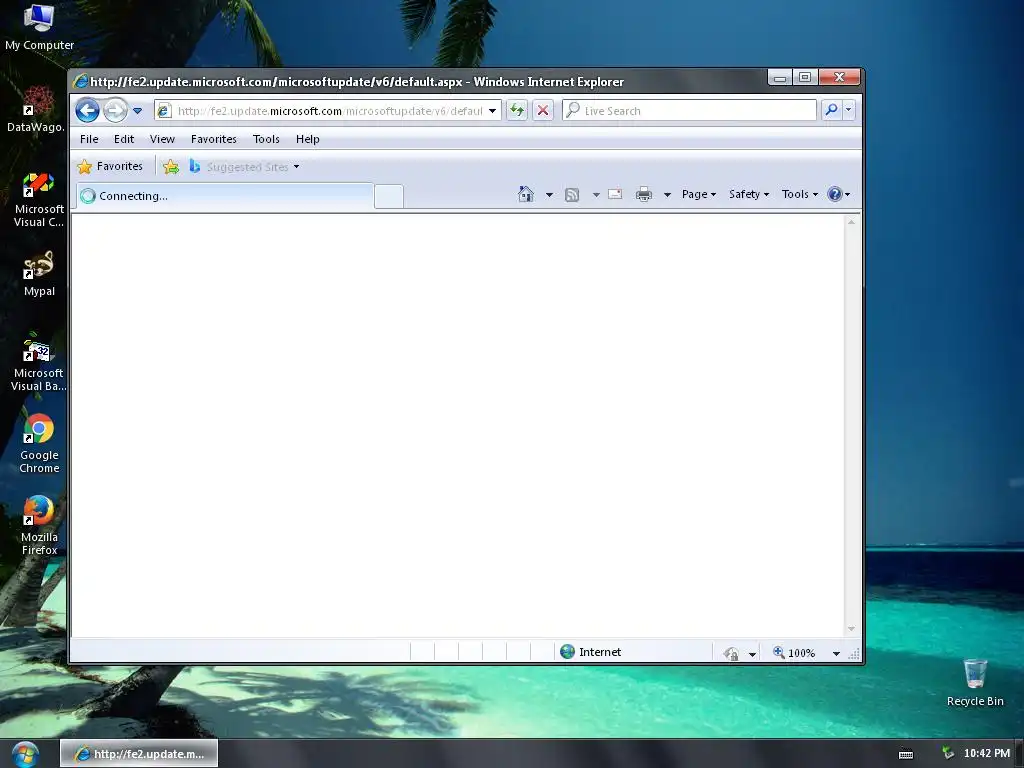Expand the zoom level dropdown arrow
1024x768 pixels.
point(836,653)
